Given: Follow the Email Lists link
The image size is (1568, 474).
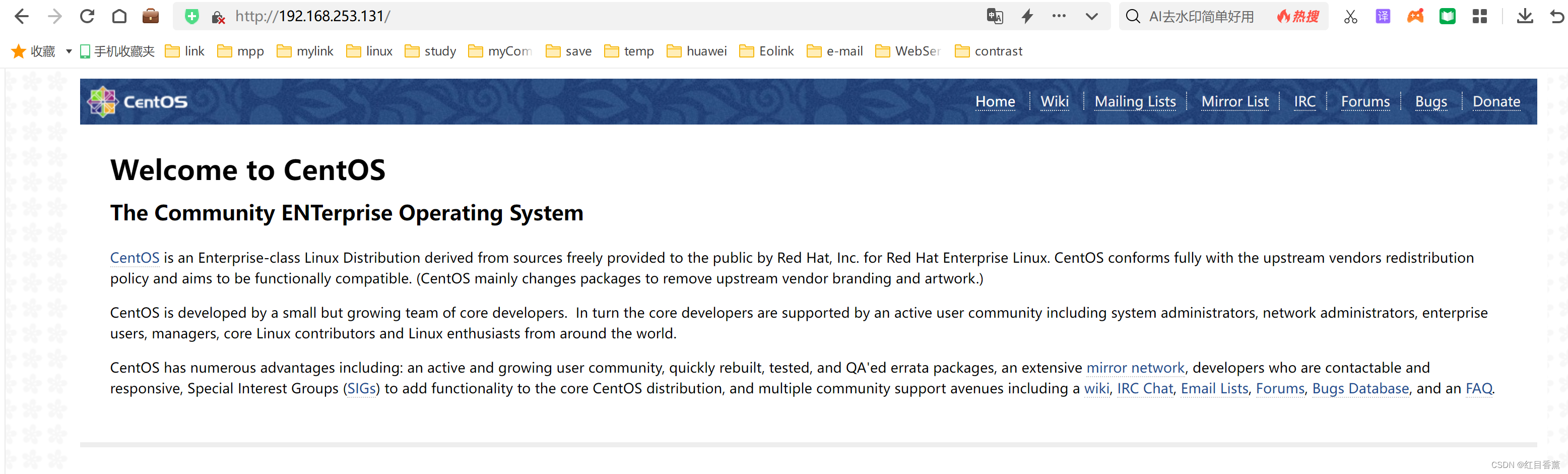Looking at the screenshot, I should pyautogui.click(x=1214, y=389).
